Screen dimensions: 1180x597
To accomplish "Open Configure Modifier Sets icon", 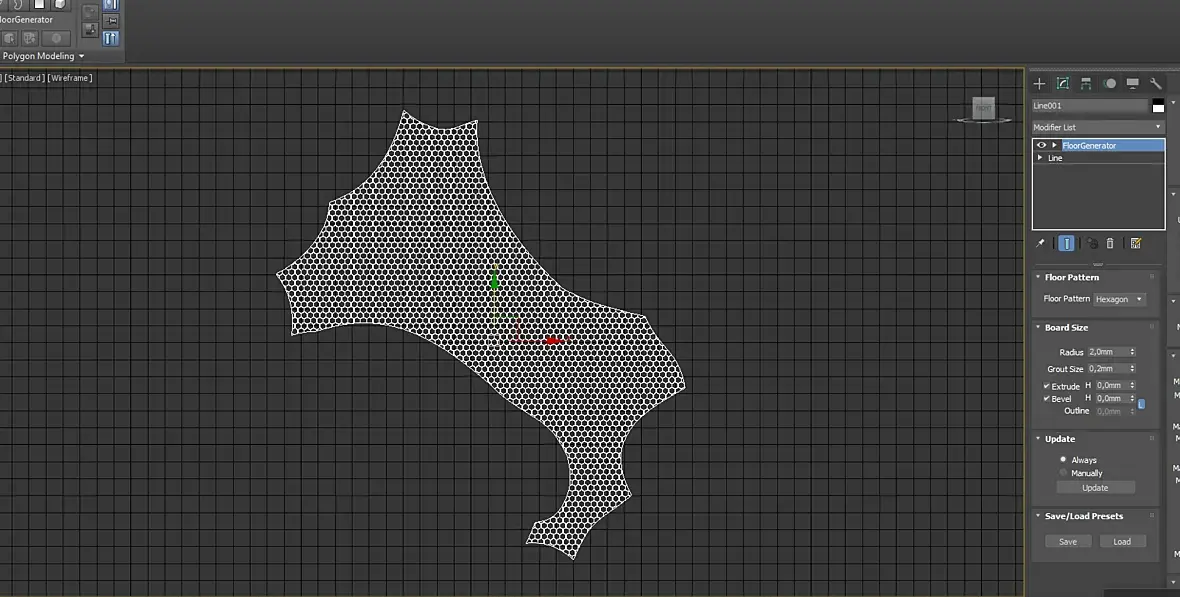I will tap(1136, 243).
